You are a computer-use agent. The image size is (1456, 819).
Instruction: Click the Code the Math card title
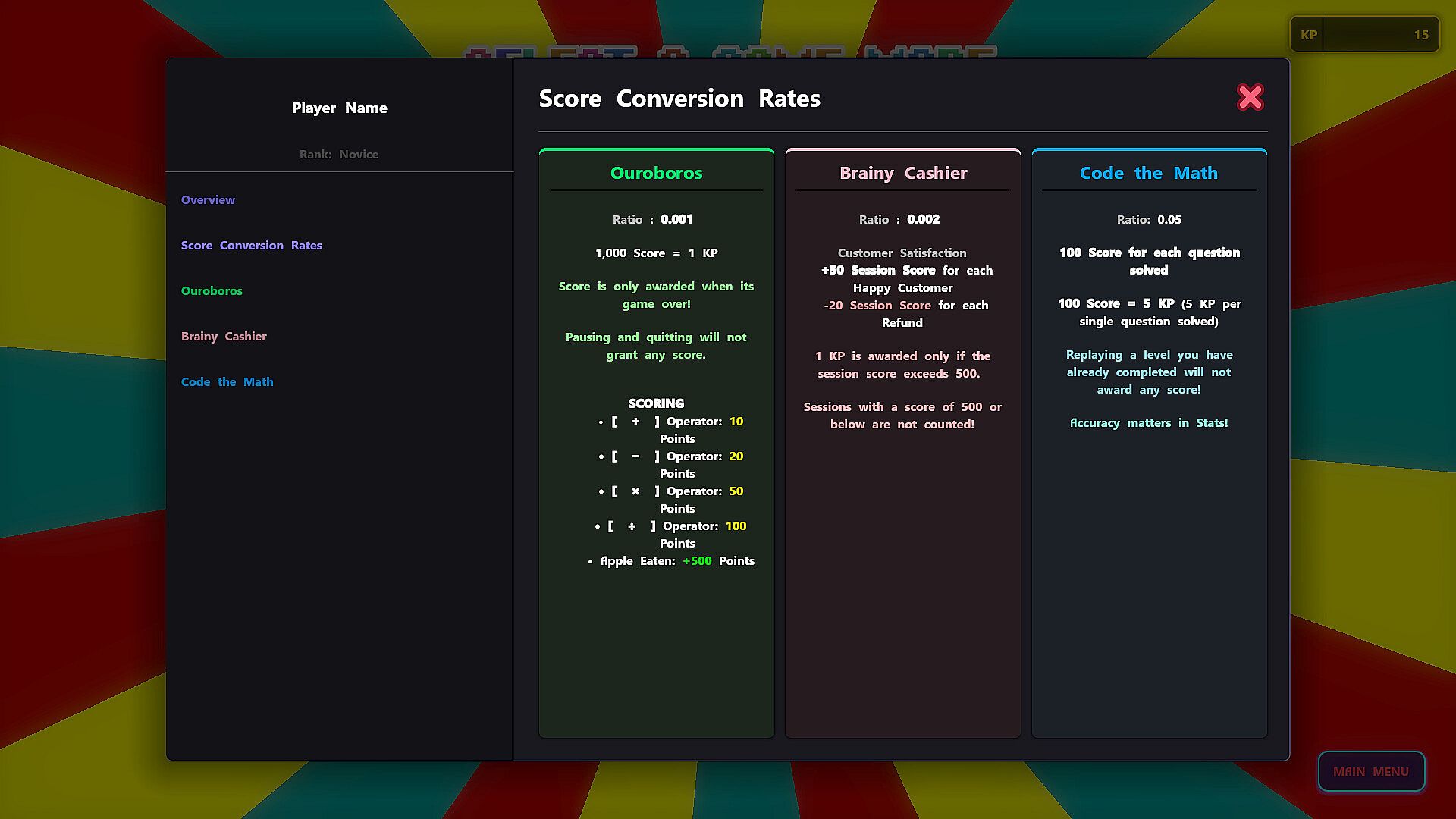pyautogui.click(x=1148, y=174)
